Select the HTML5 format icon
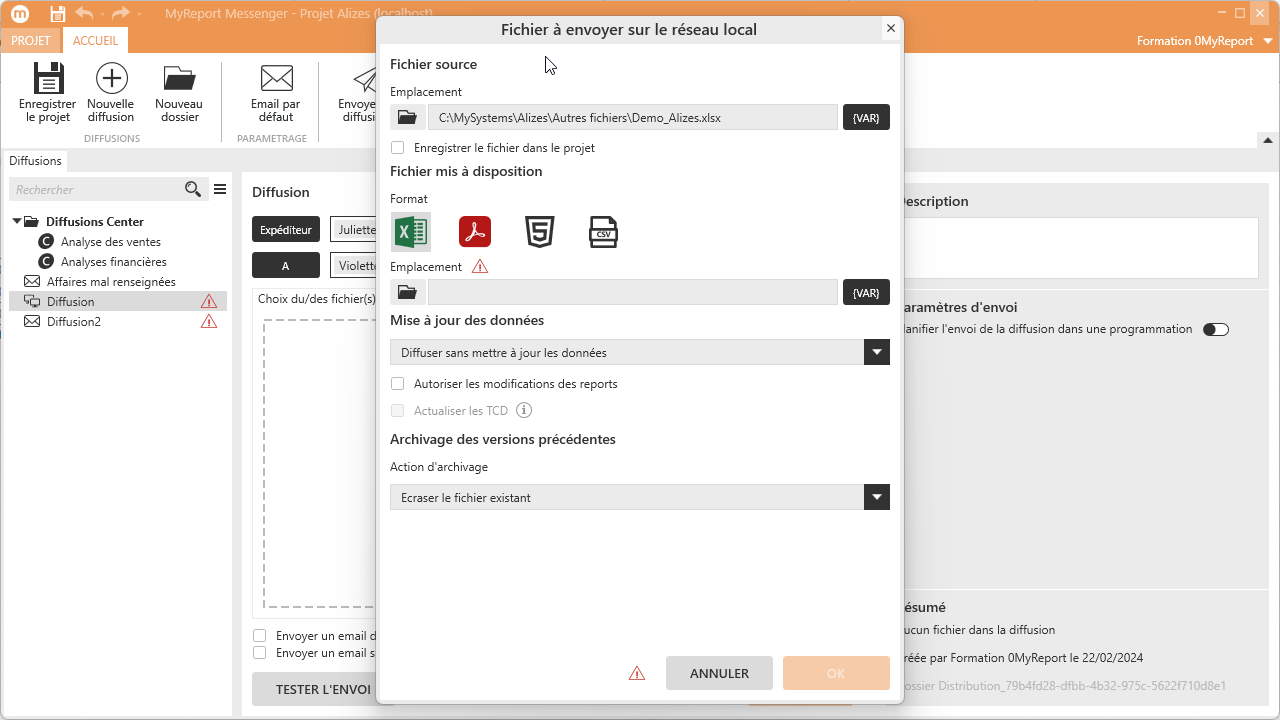1280x720 pixels. (x=540, y=232)
